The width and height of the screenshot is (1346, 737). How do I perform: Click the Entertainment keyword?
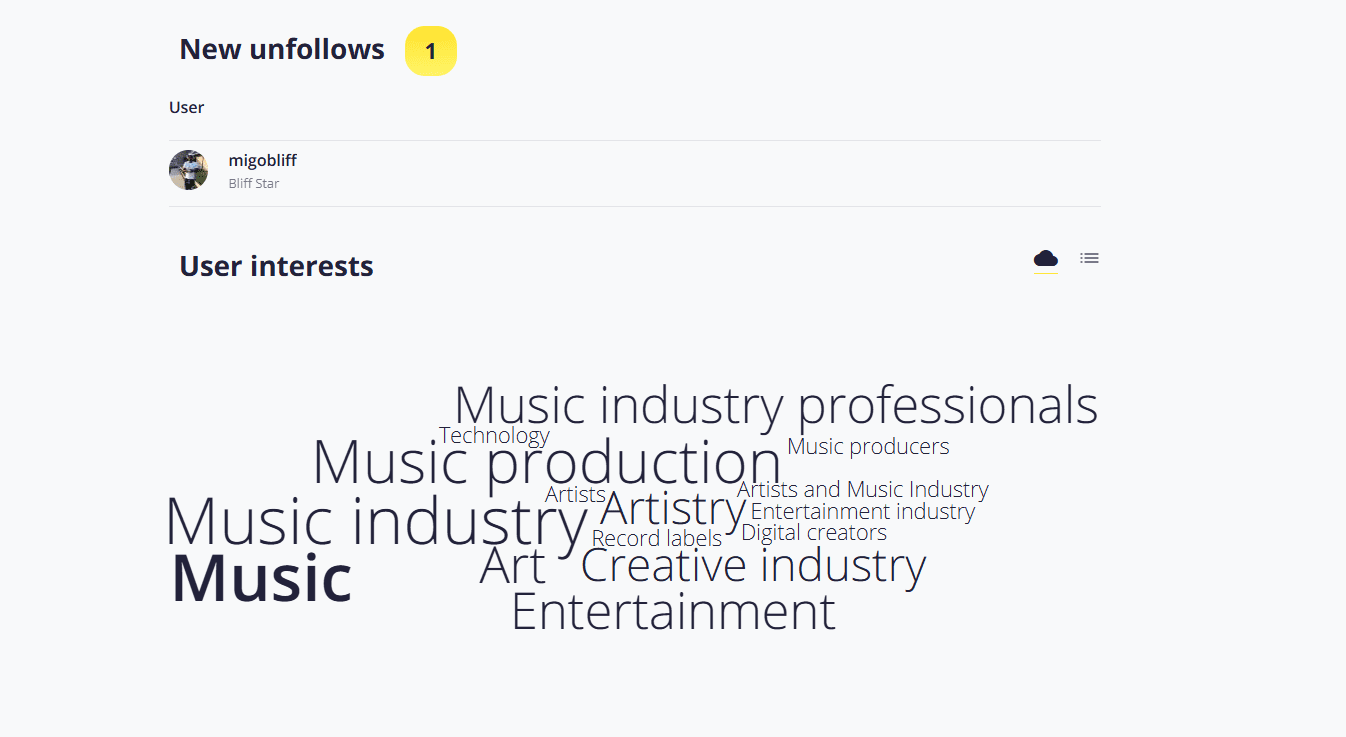coord(673,613)
